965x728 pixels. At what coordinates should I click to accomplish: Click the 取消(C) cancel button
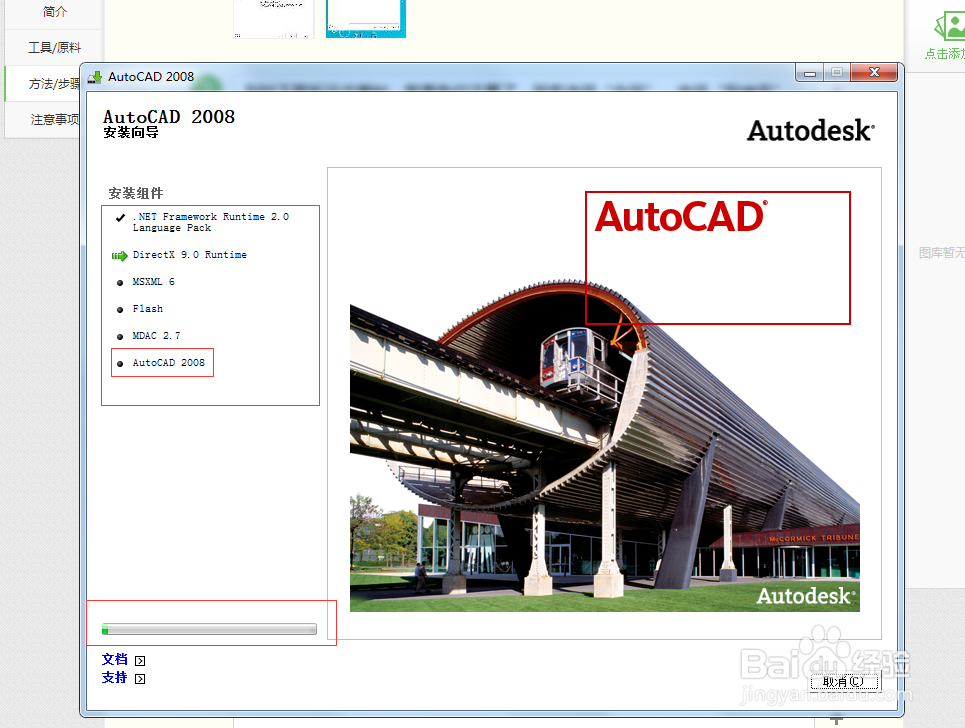844,682
